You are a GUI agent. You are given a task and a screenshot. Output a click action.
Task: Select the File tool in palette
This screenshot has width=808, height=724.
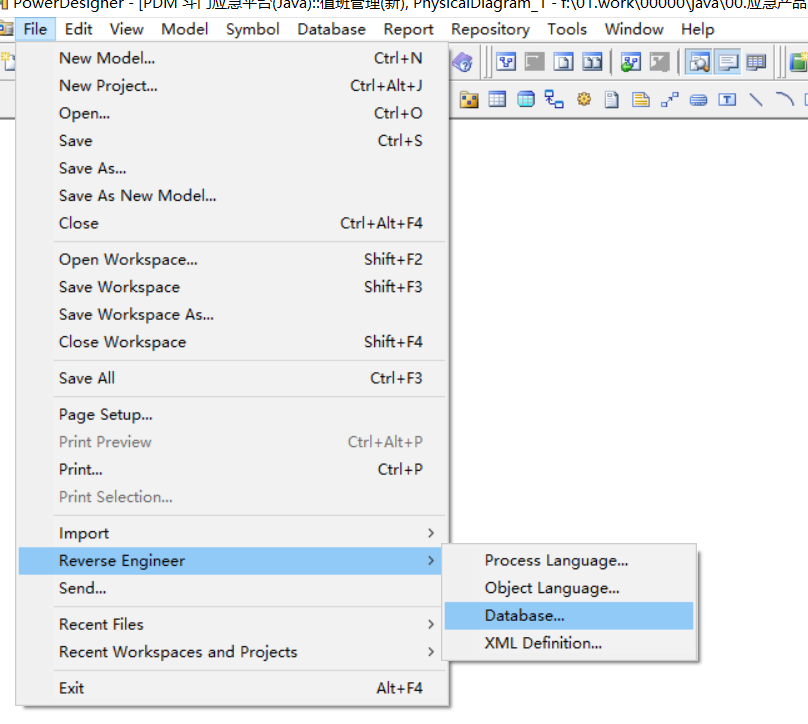click(612, 99)
